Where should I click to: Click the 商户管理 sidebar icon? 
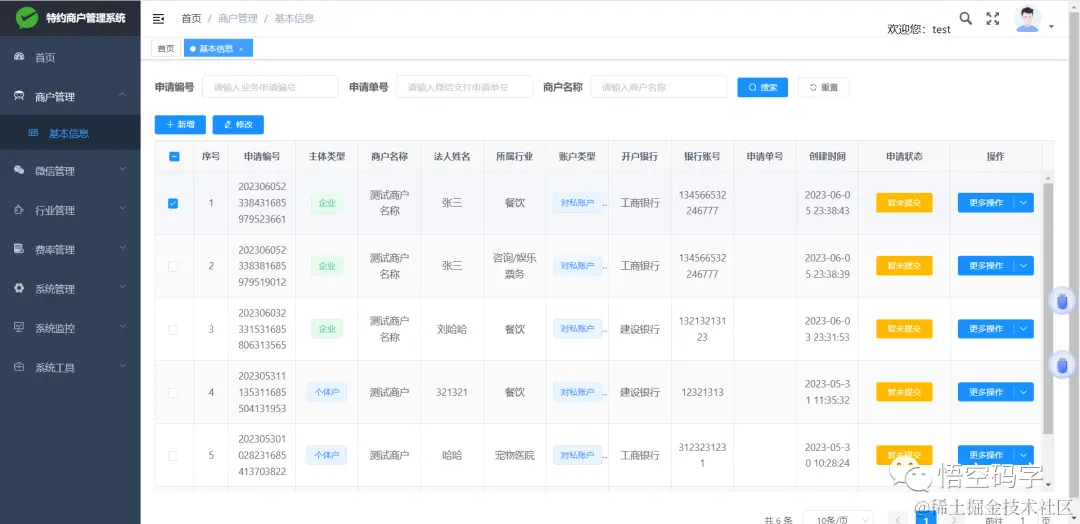(x=19, y=96)
